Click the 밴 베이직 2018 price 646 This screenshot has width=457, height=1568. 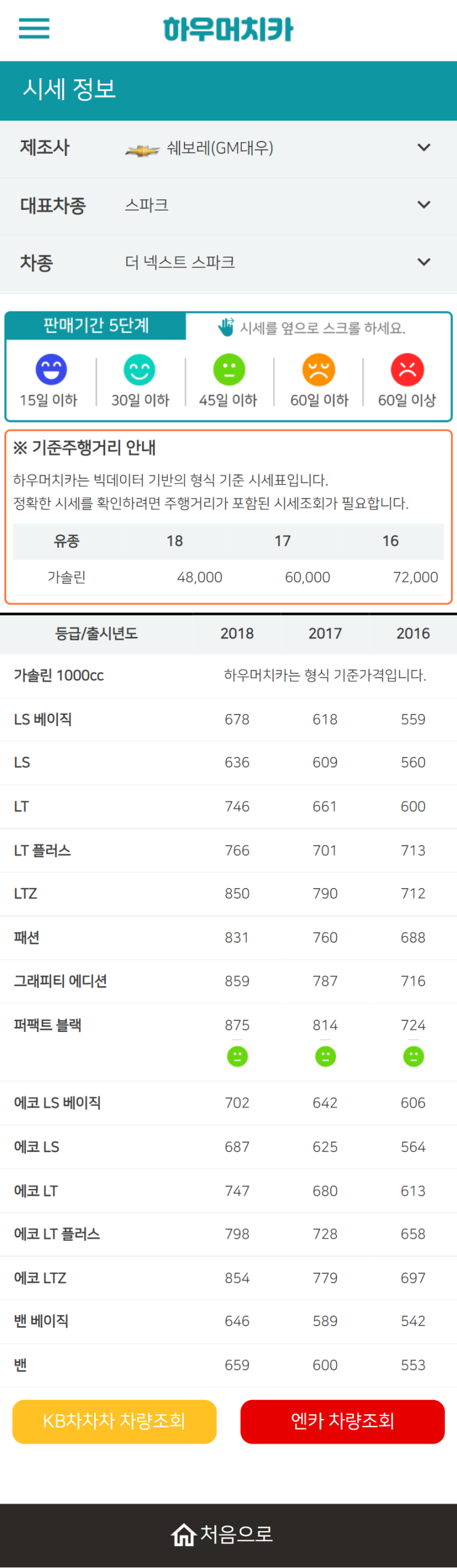tap(237, 1321)
